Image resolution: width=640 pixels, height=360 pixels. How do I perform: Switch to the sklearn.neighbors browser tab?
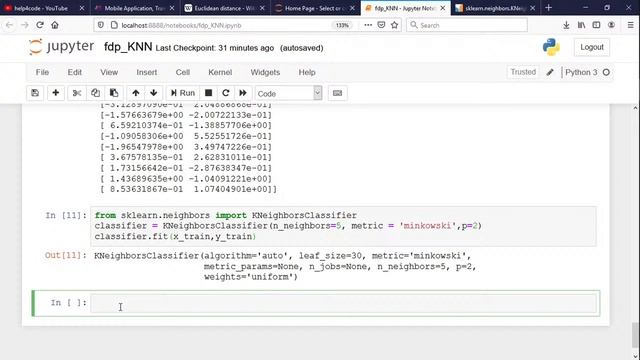(495, 8)
